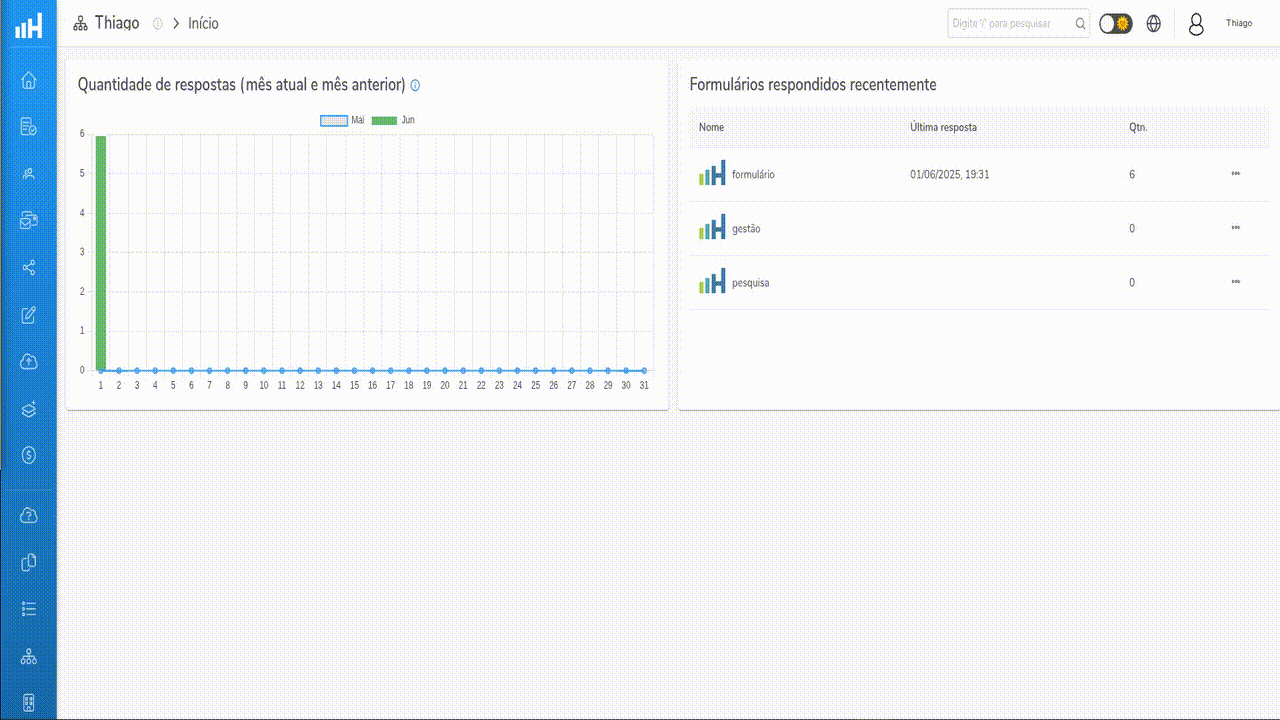Screen dimensions: 1280x720
Task: Click Formulários respondidos recentemente heading
Action: pyautogui.click(x=813, y=85)
